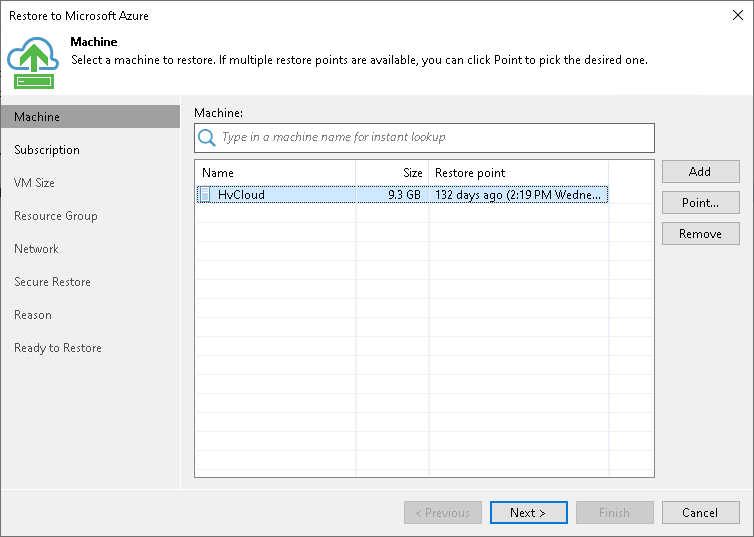Select the Machine step in sidebar
Viewport: 754px width, 537px height.
coord(37,117)
